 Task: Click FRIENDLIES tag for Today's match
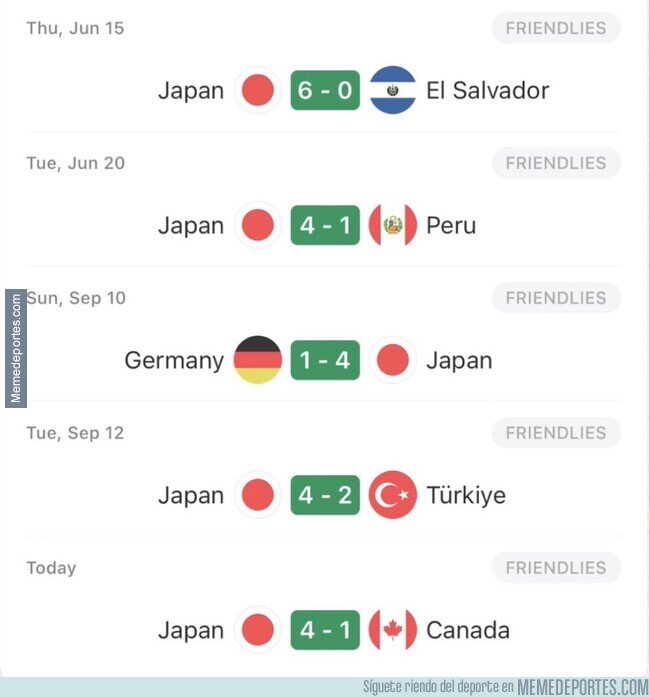(556, 568)
